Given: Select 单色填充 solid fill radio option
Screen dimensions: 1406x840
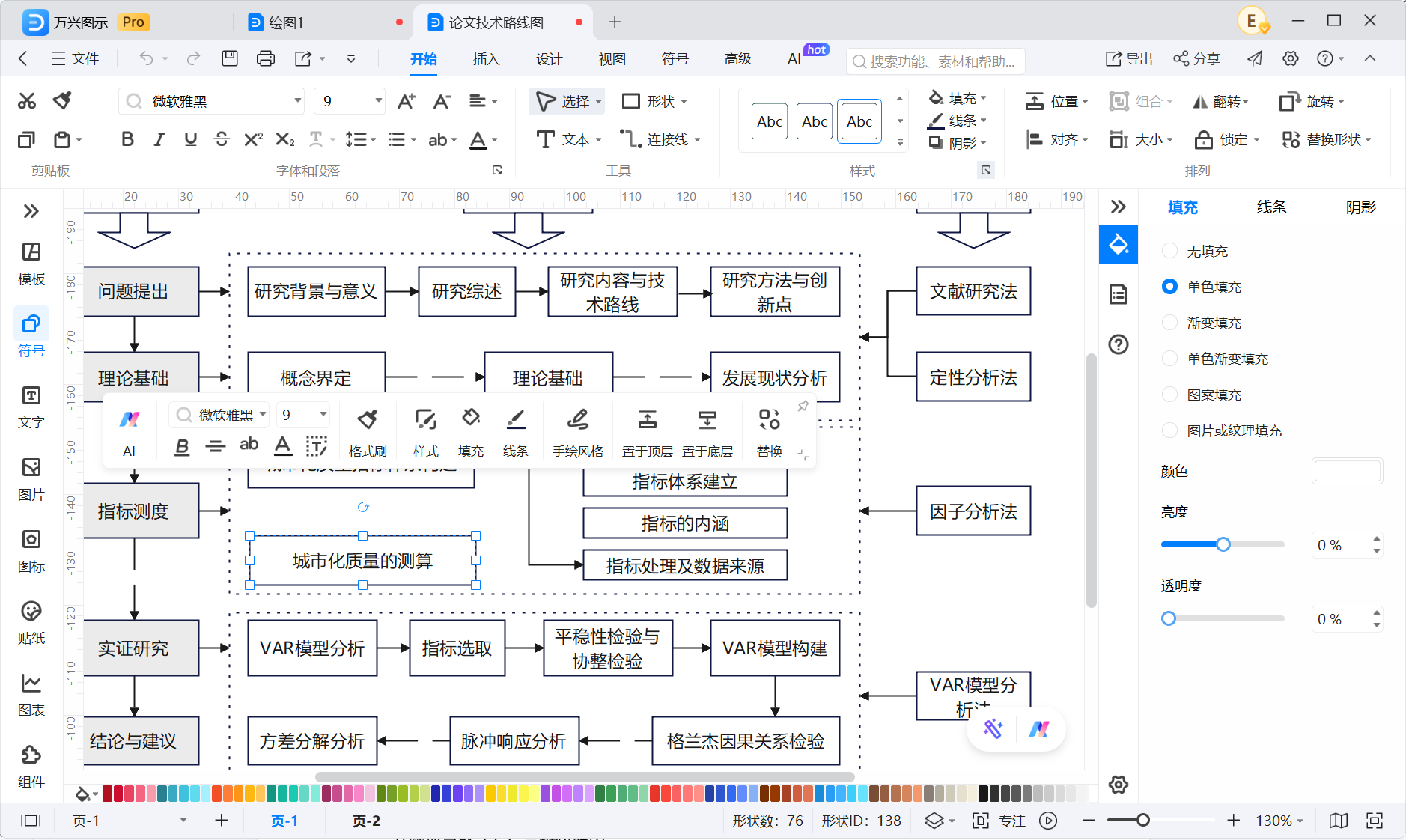Looking at the screenshot, I should (1169, 287).
